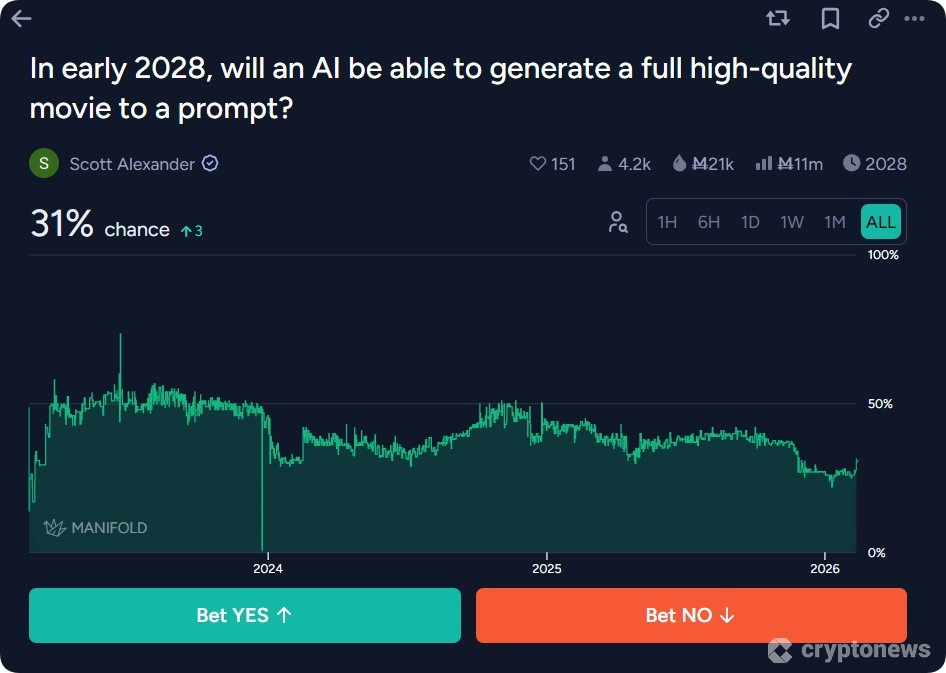Bookmark this market

pyautogui.click(x=829, y=18)
